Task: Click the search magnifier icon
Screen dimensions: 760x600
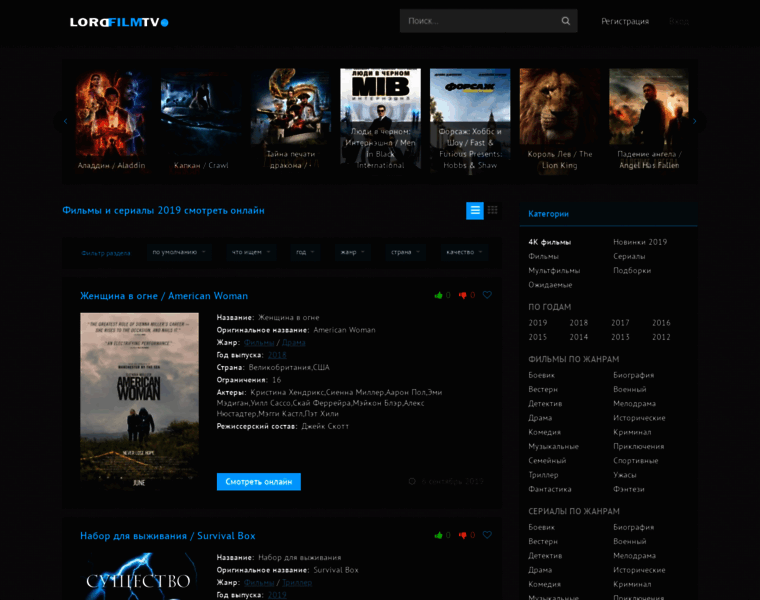Action: 566,21
